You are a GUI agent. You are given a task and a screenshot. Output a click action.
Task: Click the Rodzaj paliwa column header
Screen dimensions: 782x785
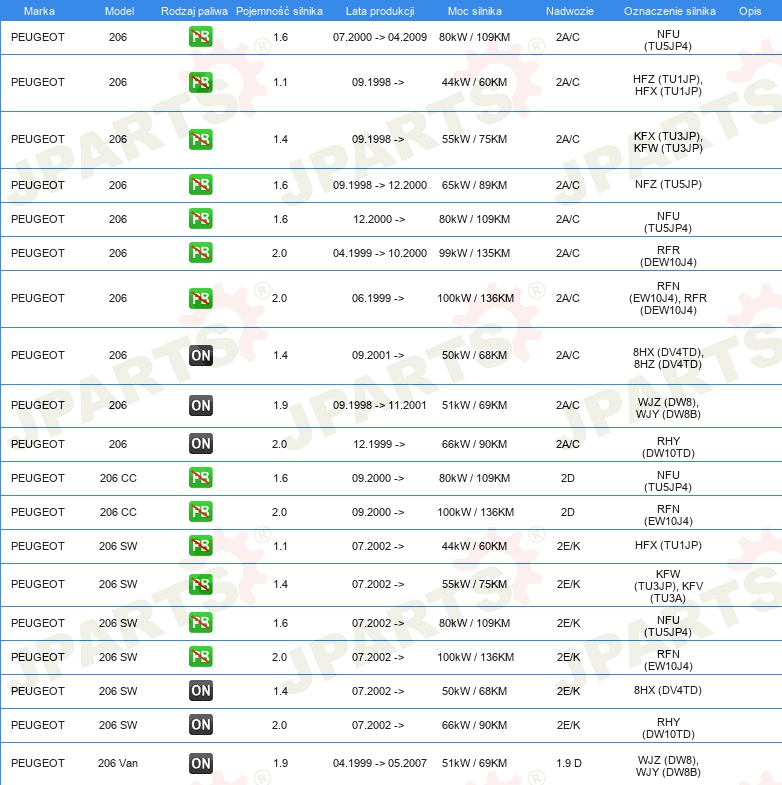[x=194, y=11]
